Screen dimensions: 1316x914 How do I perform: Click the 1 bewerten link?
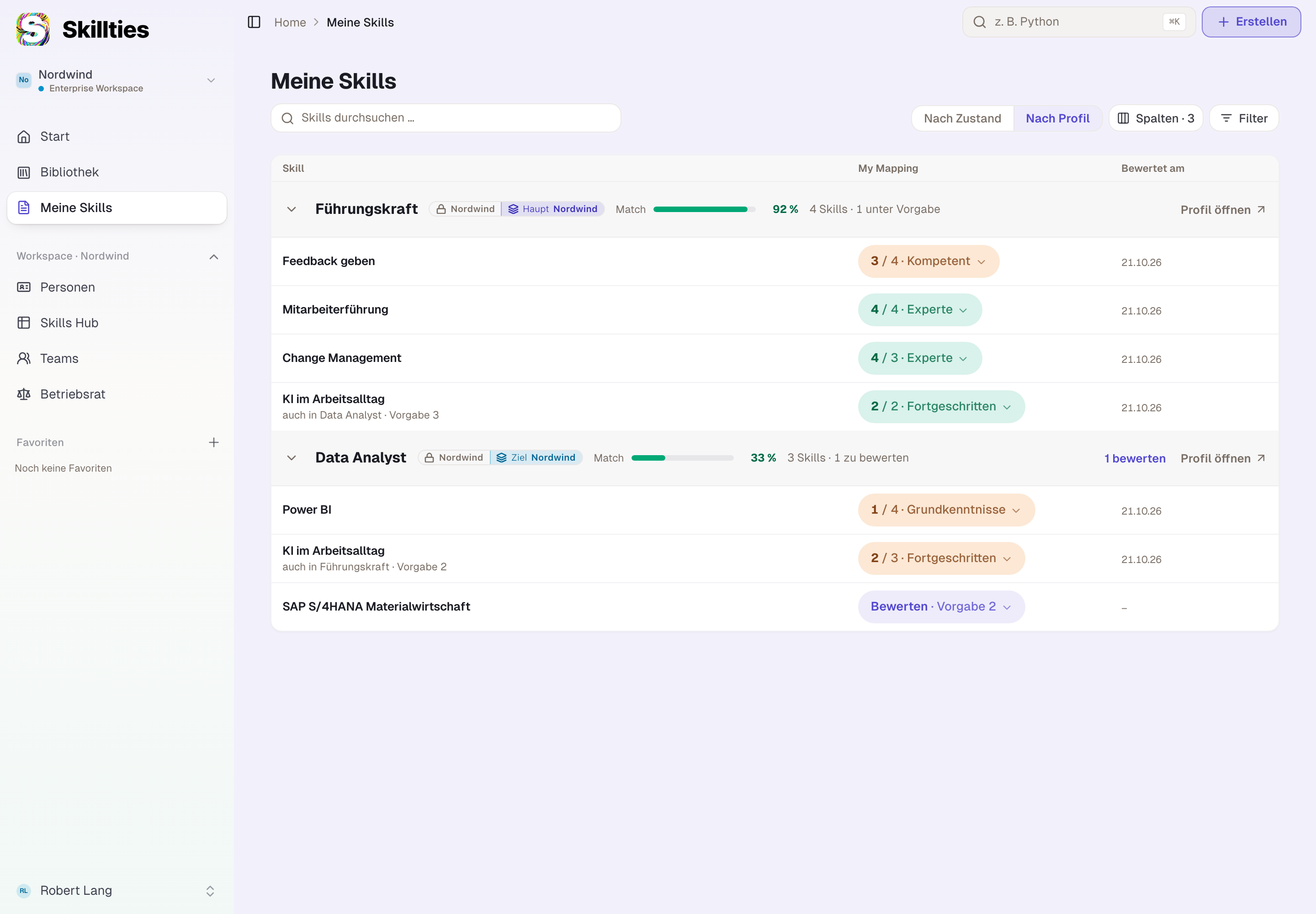point(1135,459)
